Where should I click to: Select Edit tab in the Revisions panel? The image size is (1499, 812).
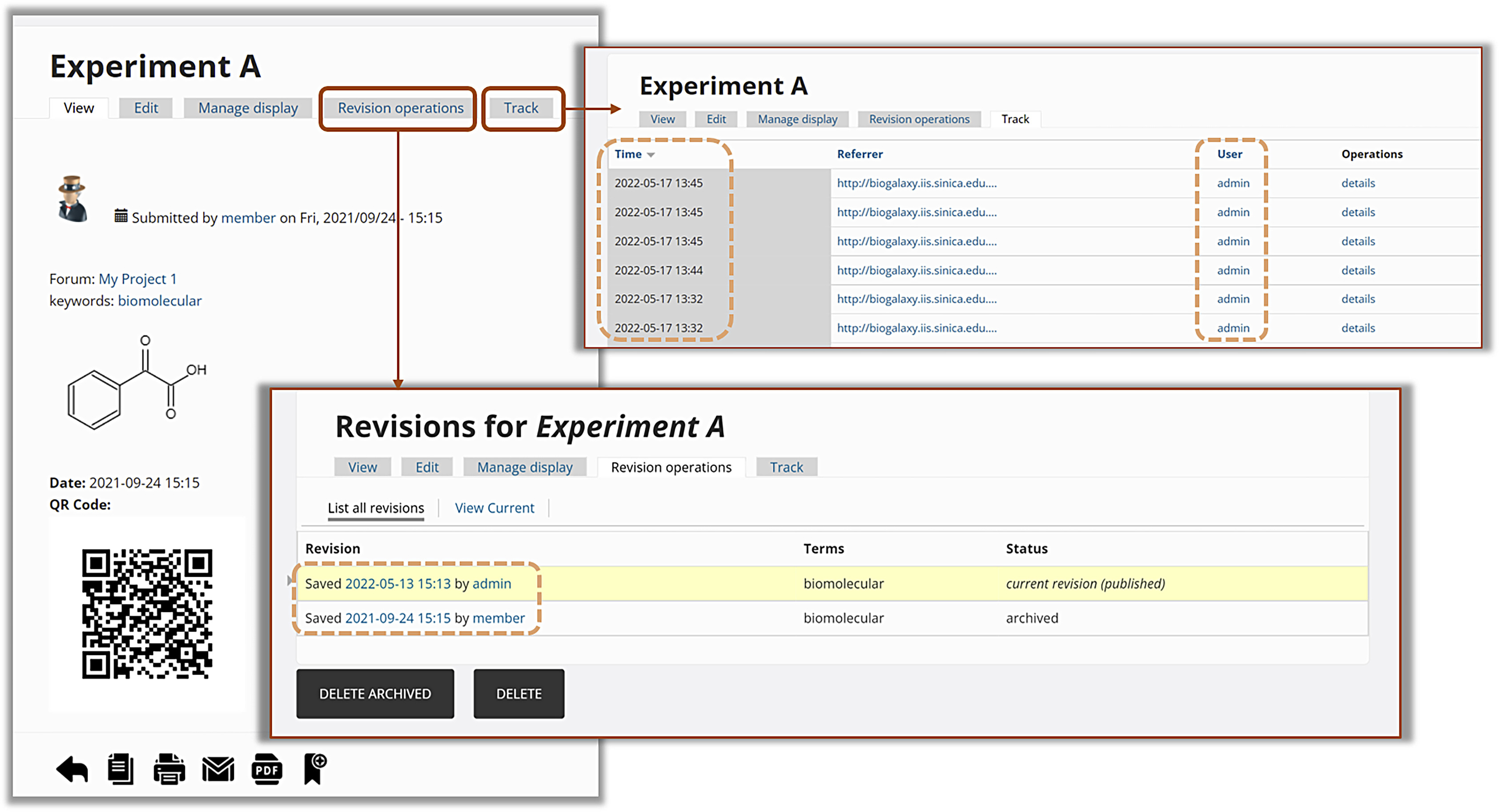(x=426, y=467)
